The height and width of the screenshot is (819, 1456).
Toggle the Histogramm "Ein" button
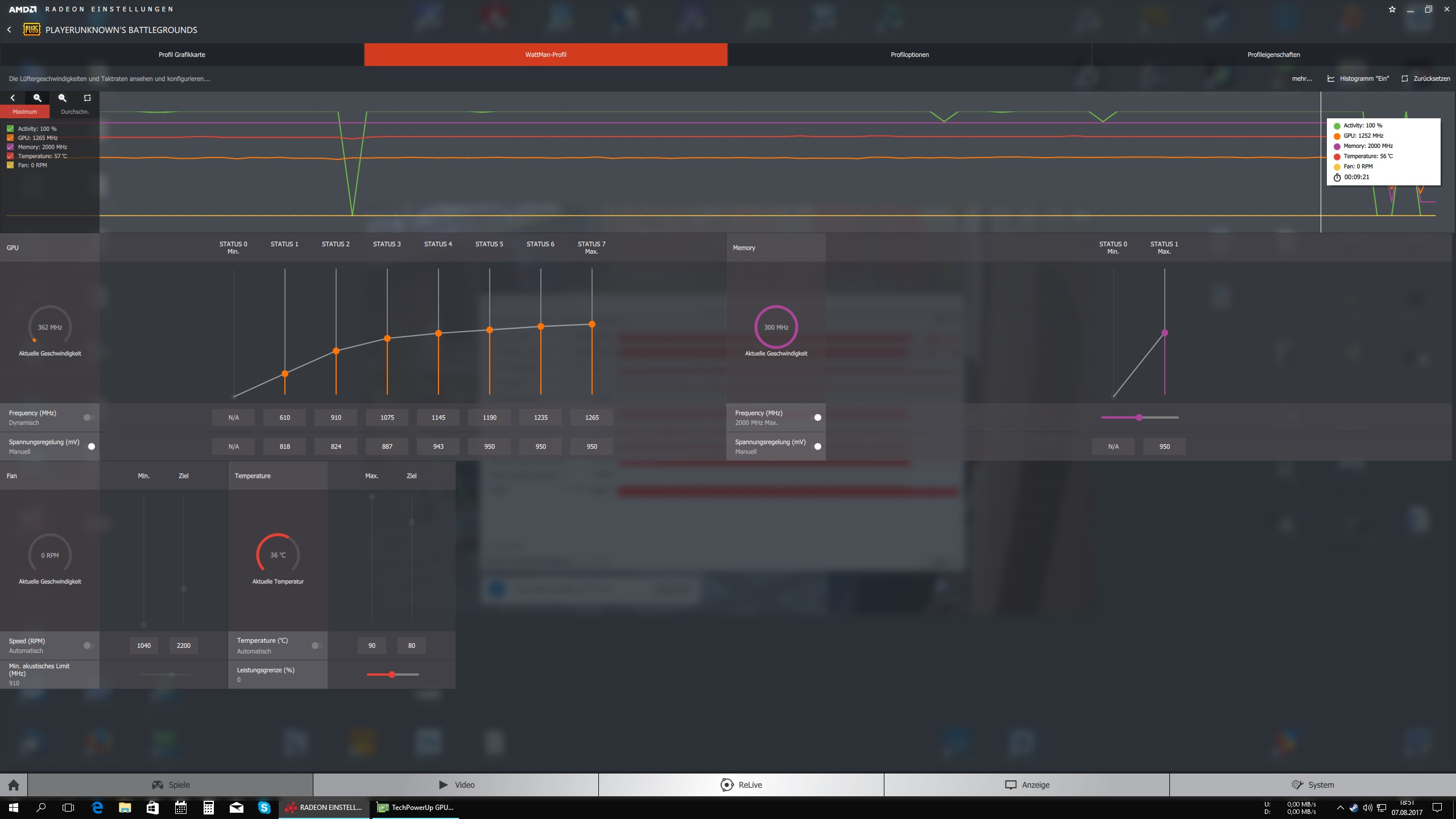click(1358, 78)
